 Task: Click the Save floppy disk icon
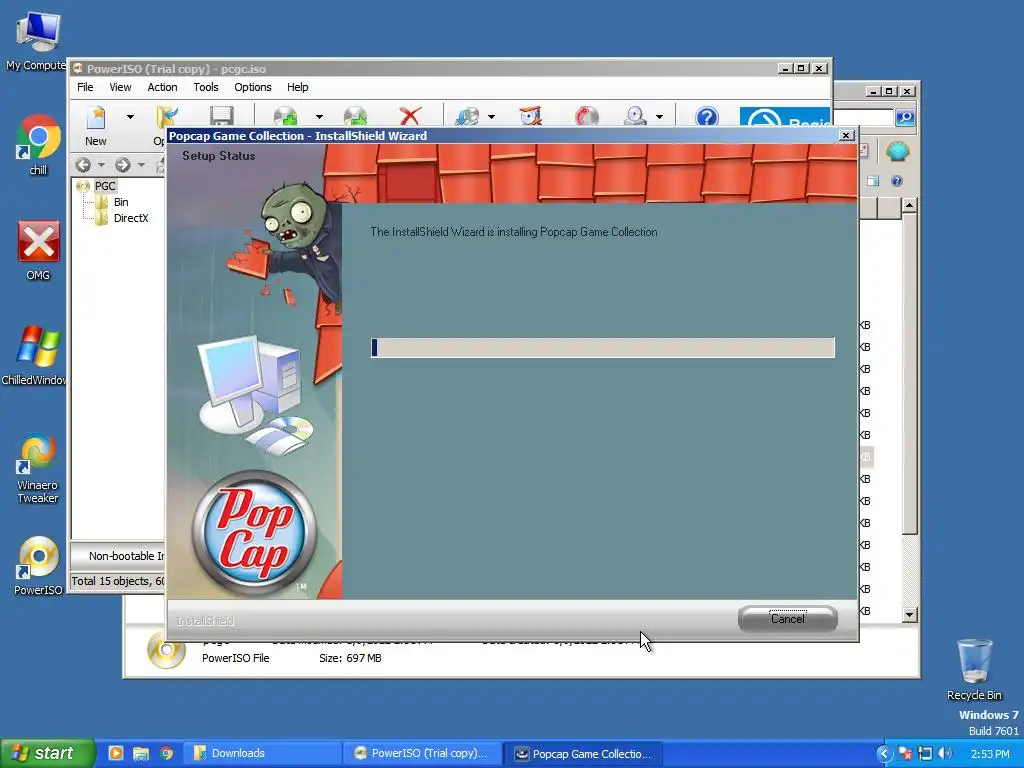222,116
